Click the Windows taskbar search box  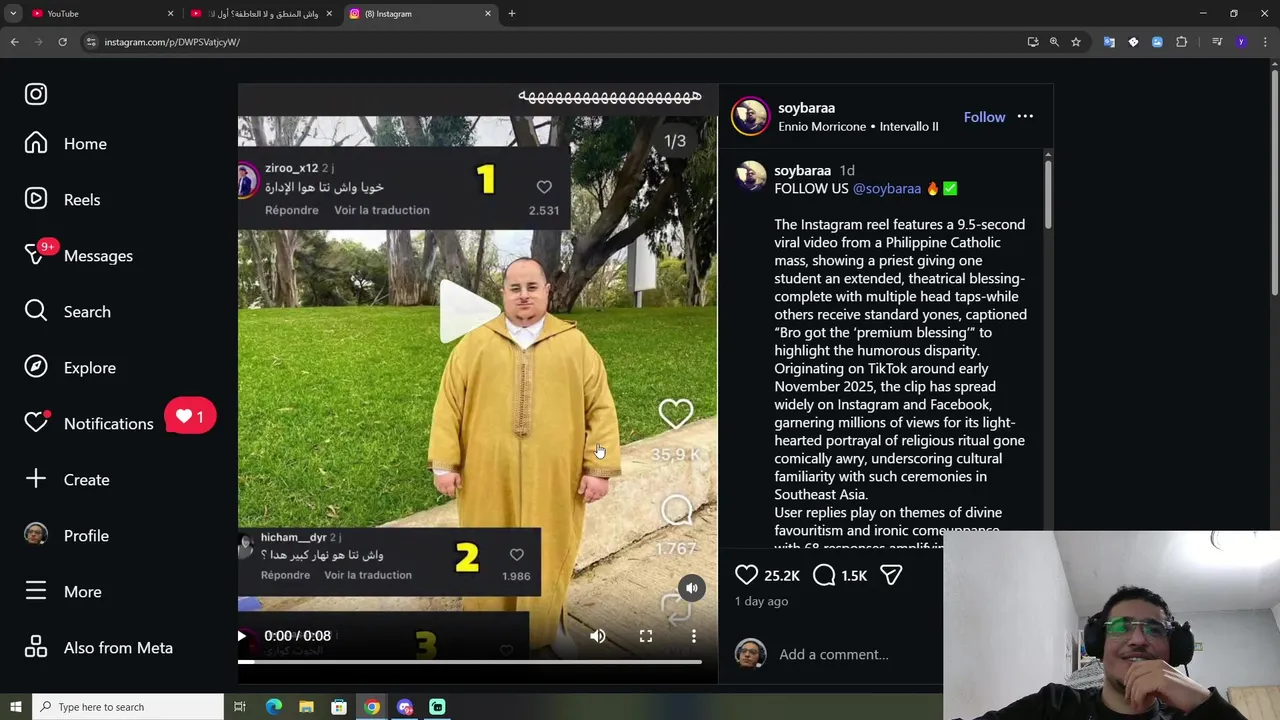[x=128, y=707]
